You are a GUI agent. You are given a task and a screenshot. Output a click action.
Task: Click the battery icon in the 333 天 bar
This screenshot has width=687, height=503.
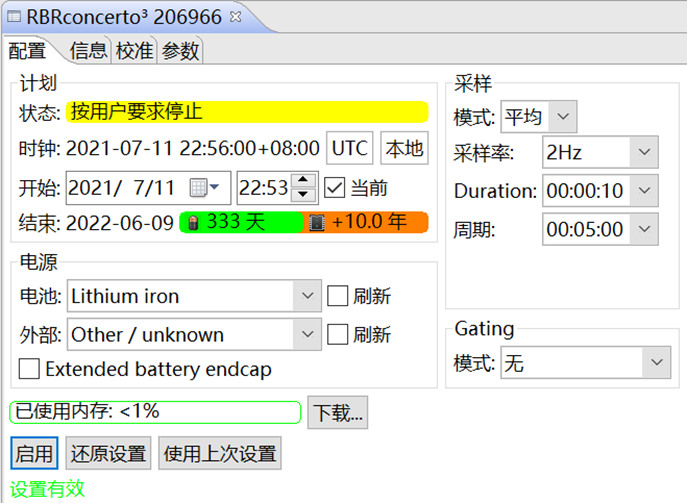pyautogui.click(x=193, y=223)
